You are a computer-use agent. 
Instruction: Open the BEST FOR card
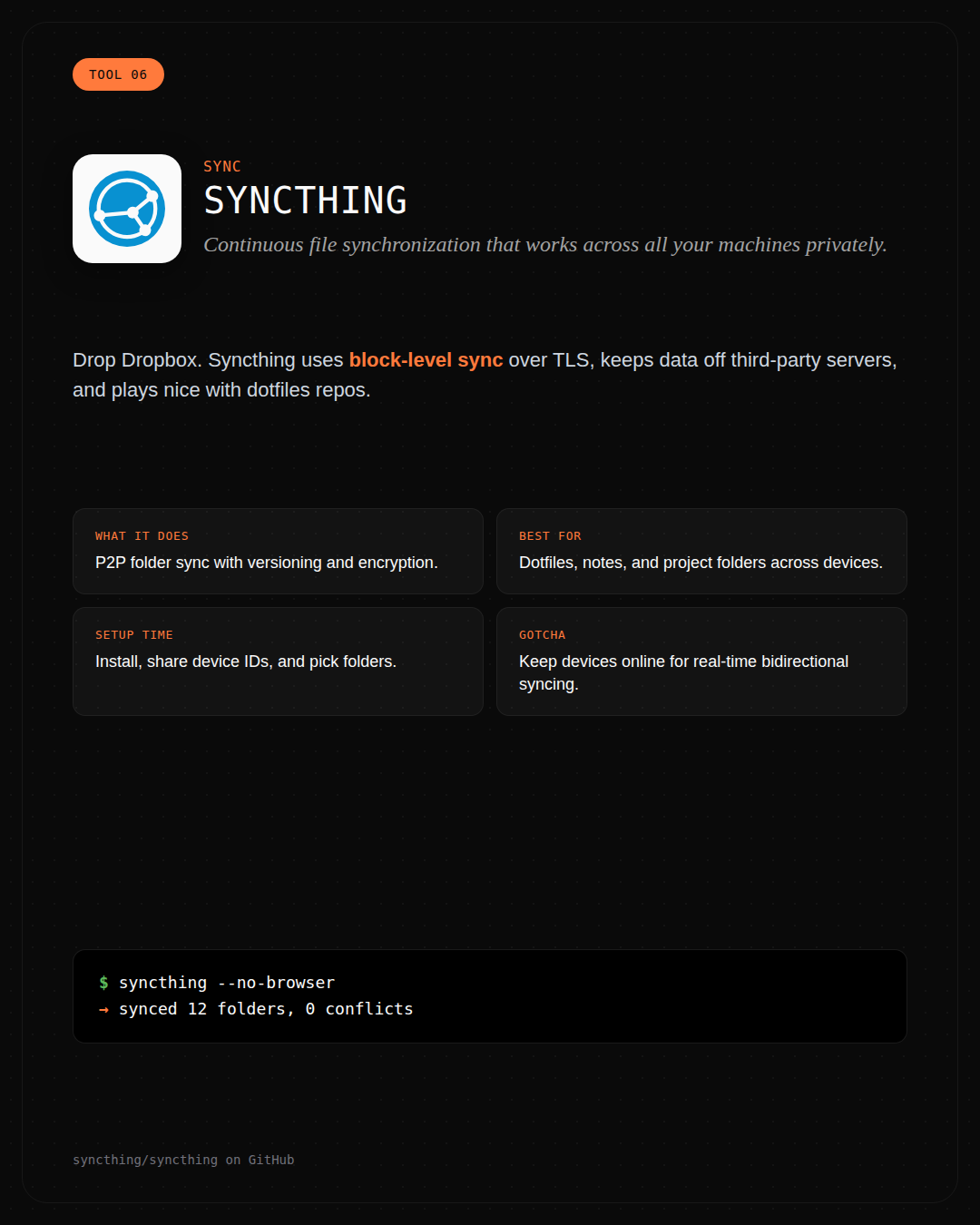click(701, 551)
